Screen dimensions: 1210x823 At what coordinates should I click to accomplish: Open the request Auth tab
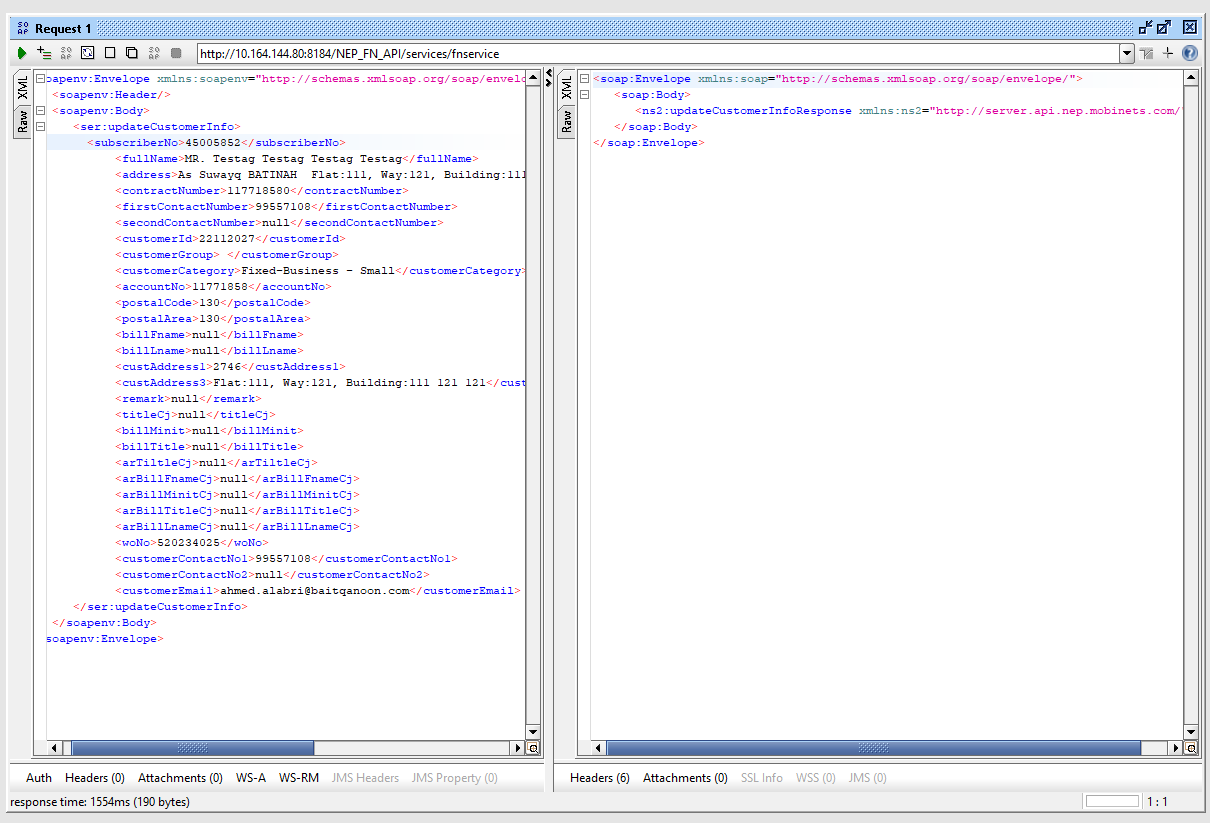(x=39, y=778)
